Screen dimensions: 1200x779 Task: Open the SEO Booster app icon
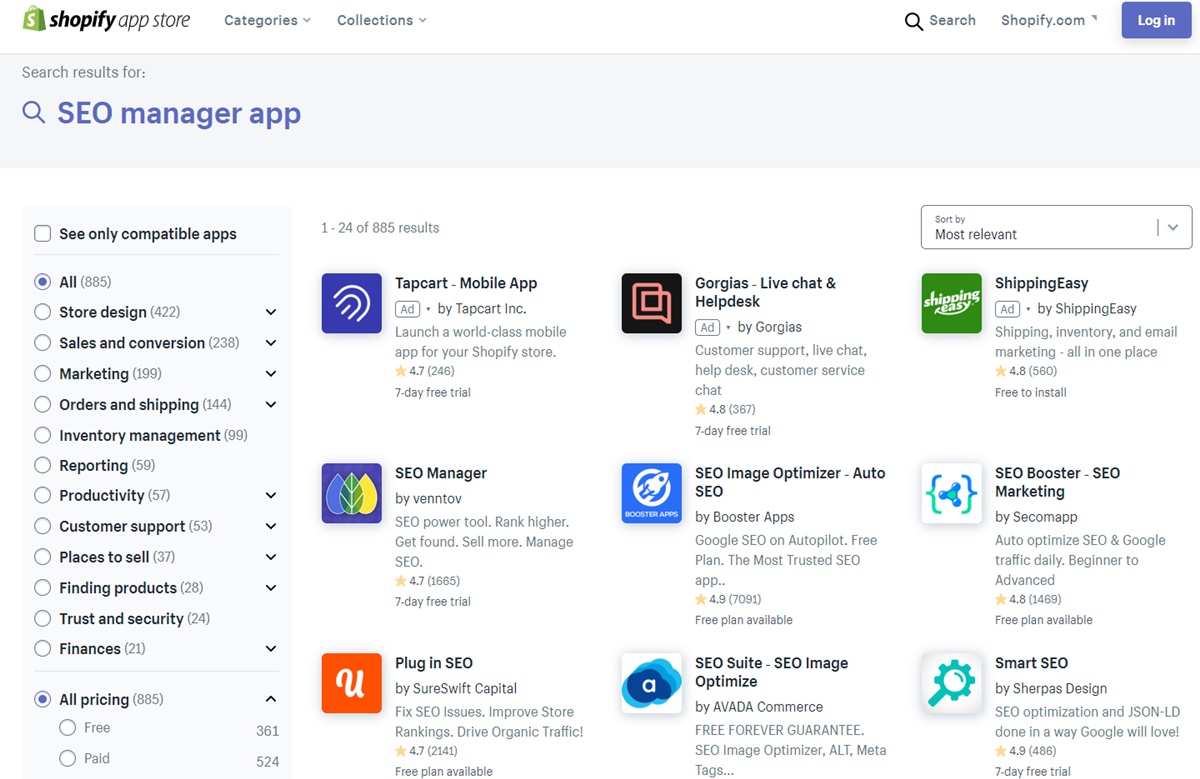pyautogui.click(x=951, y=493)
